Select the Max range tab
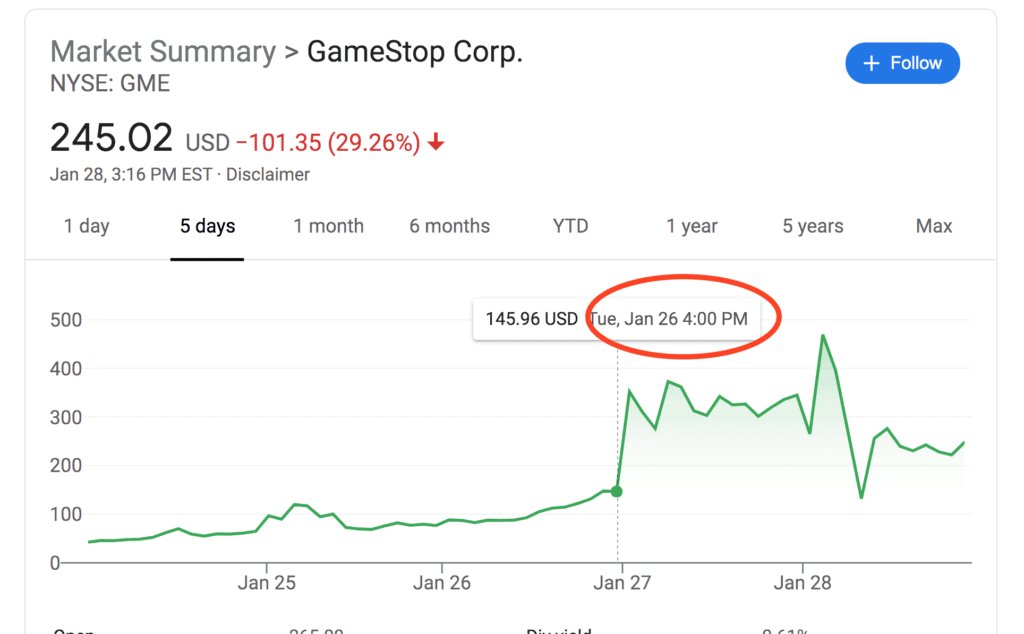 tap(933, 226)
